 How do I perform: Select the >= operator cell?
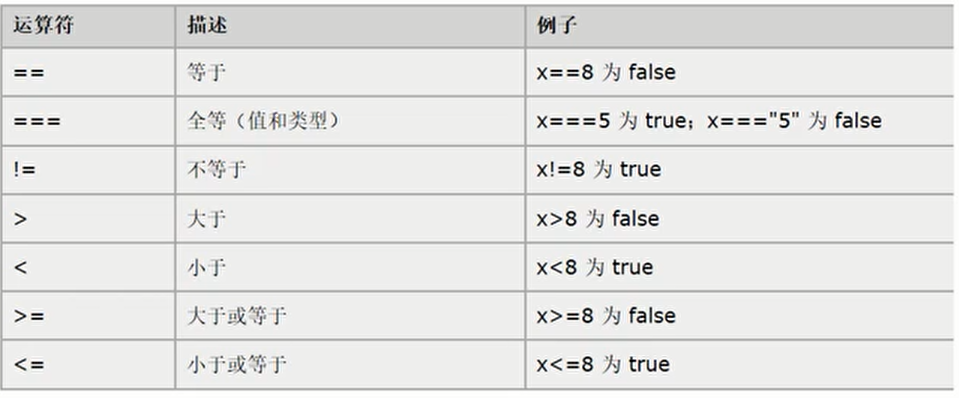click(x=88, y=315)
